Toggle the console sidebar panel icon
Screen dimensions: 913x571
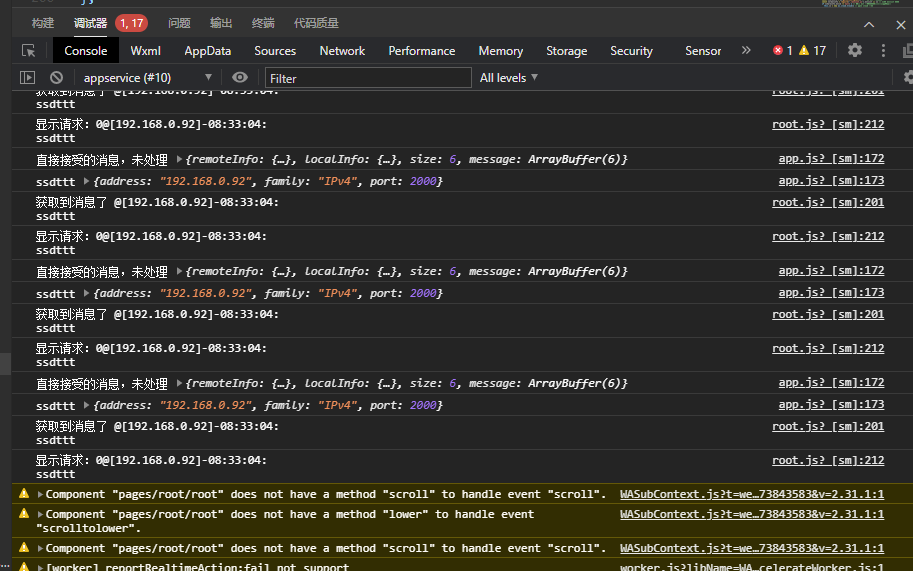tap(27, 77)
